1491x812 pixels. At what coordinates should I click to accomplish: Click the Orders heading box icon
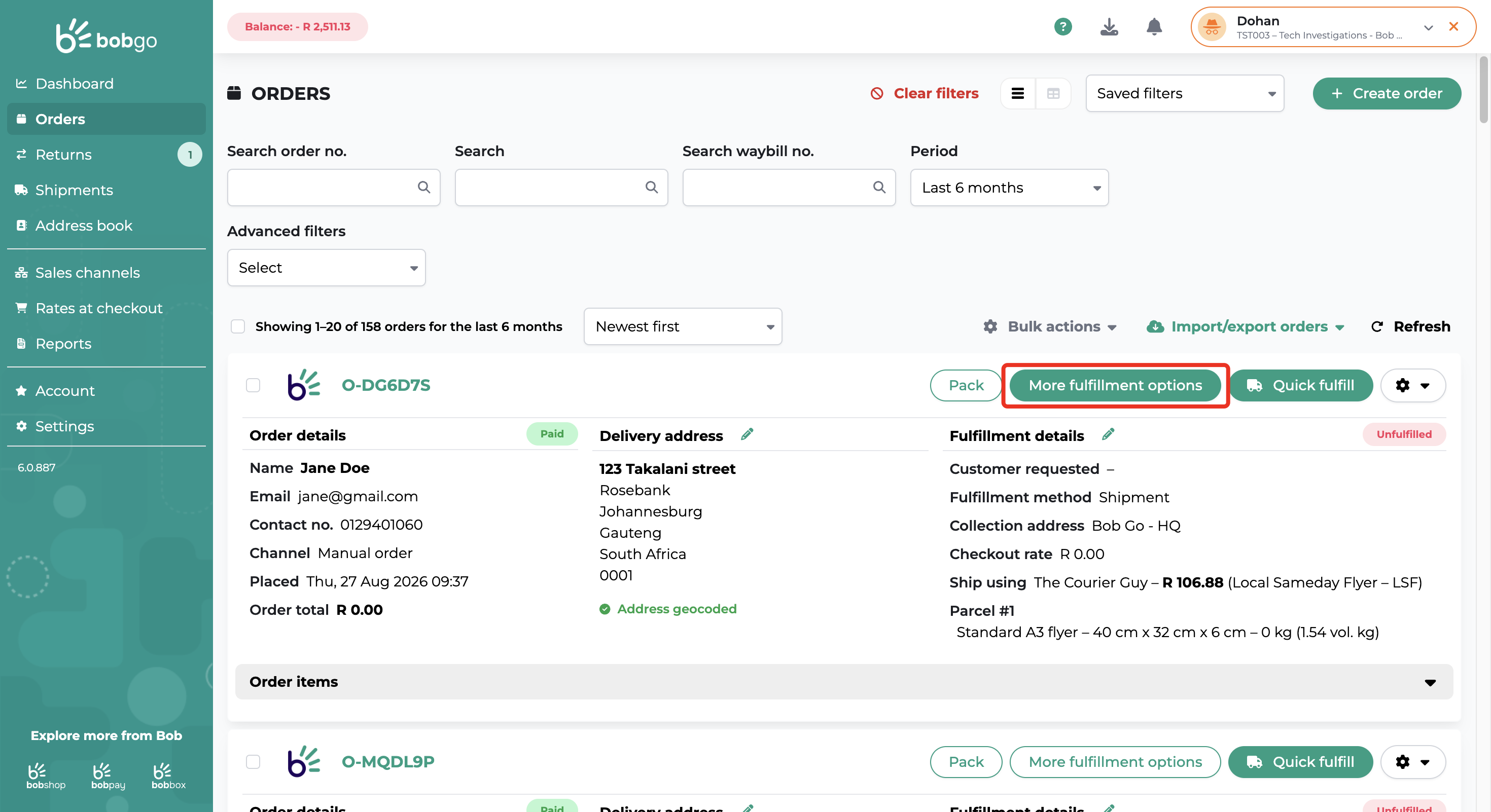coord(234,93)
